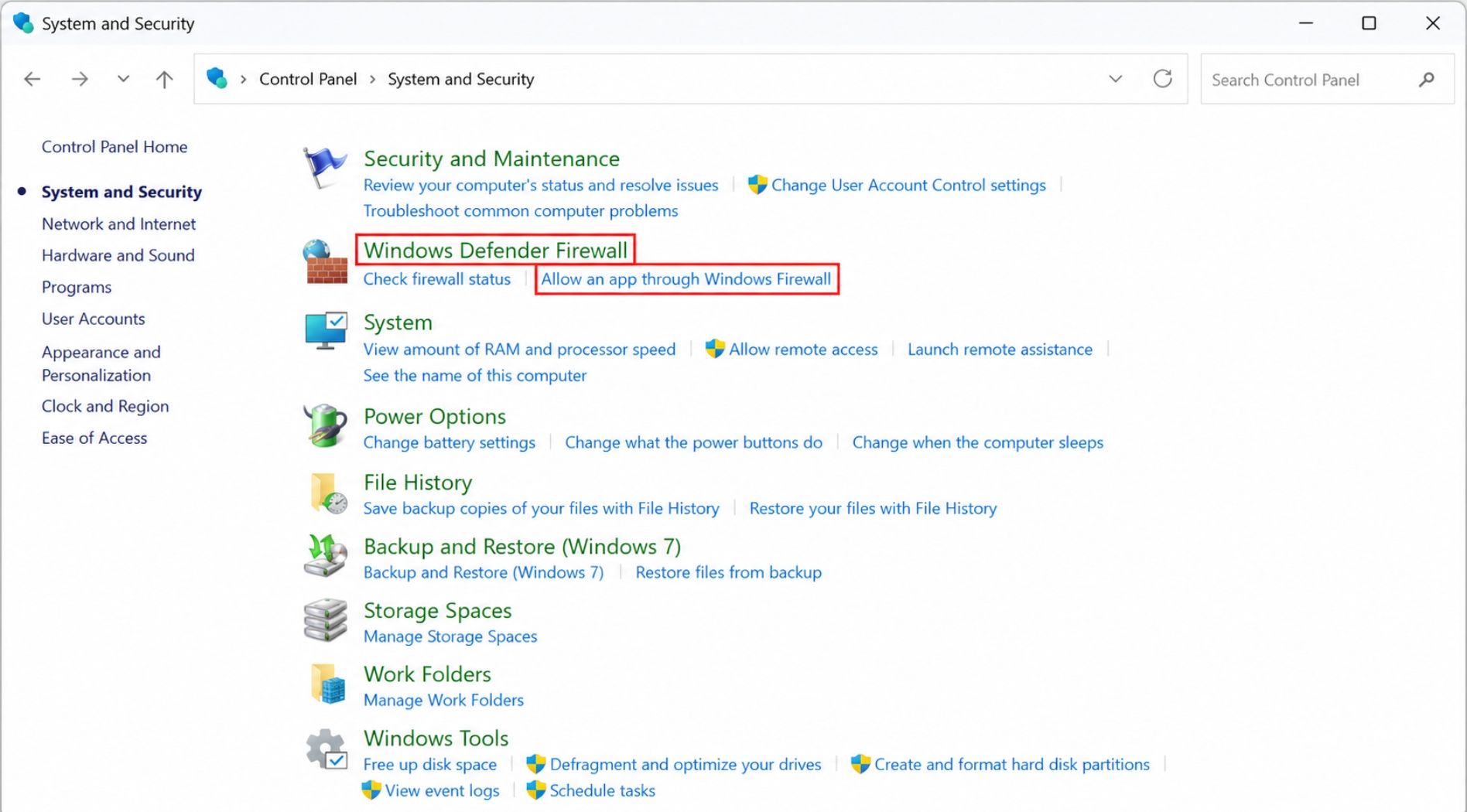Click Allow remote access
This screenshot has height=812, width=1467.
click(x=803, y=350)
